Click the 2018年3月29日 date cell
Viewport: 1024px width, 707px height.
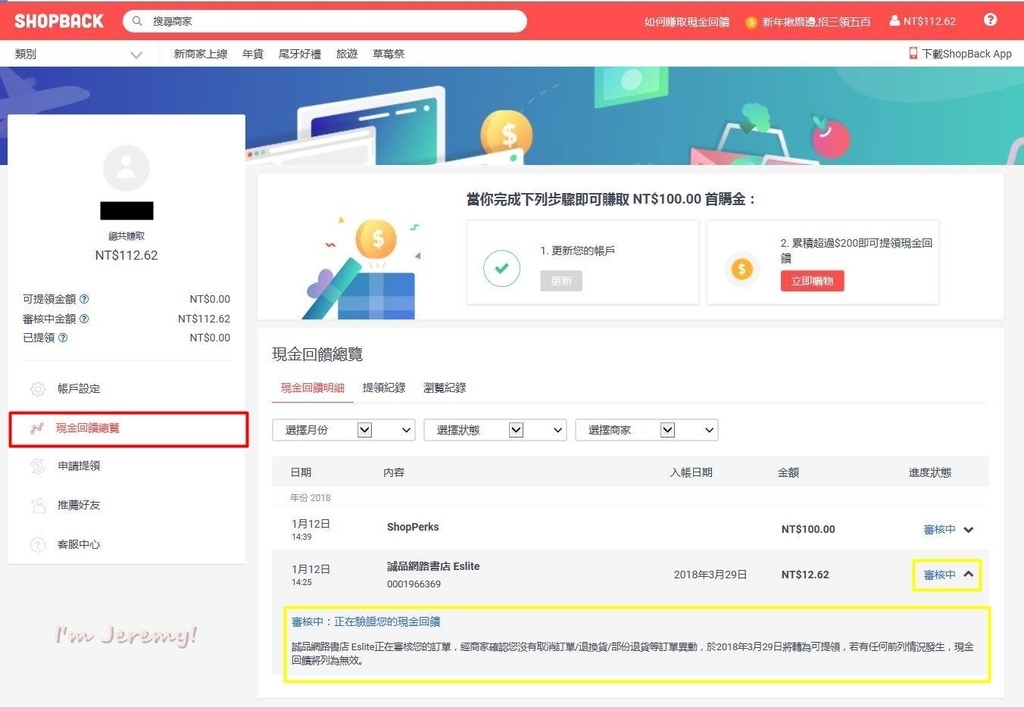710,574
